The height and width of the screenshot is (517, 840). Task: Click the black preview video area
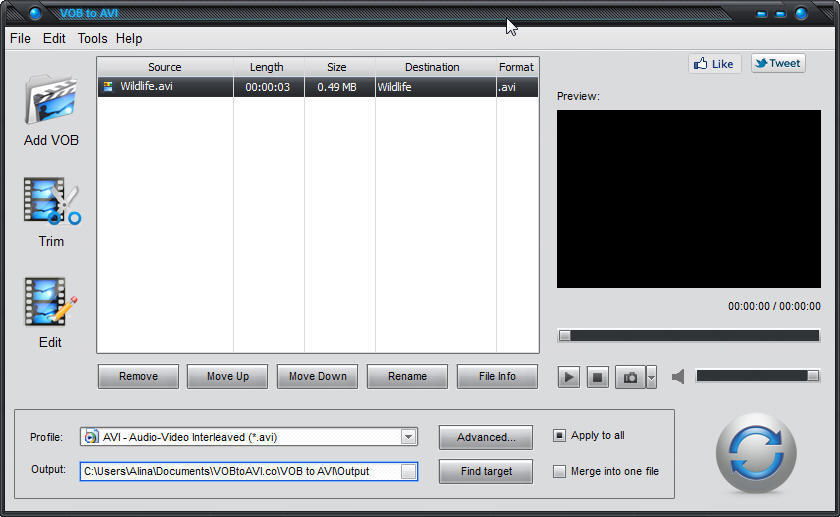tap(688, 199)
